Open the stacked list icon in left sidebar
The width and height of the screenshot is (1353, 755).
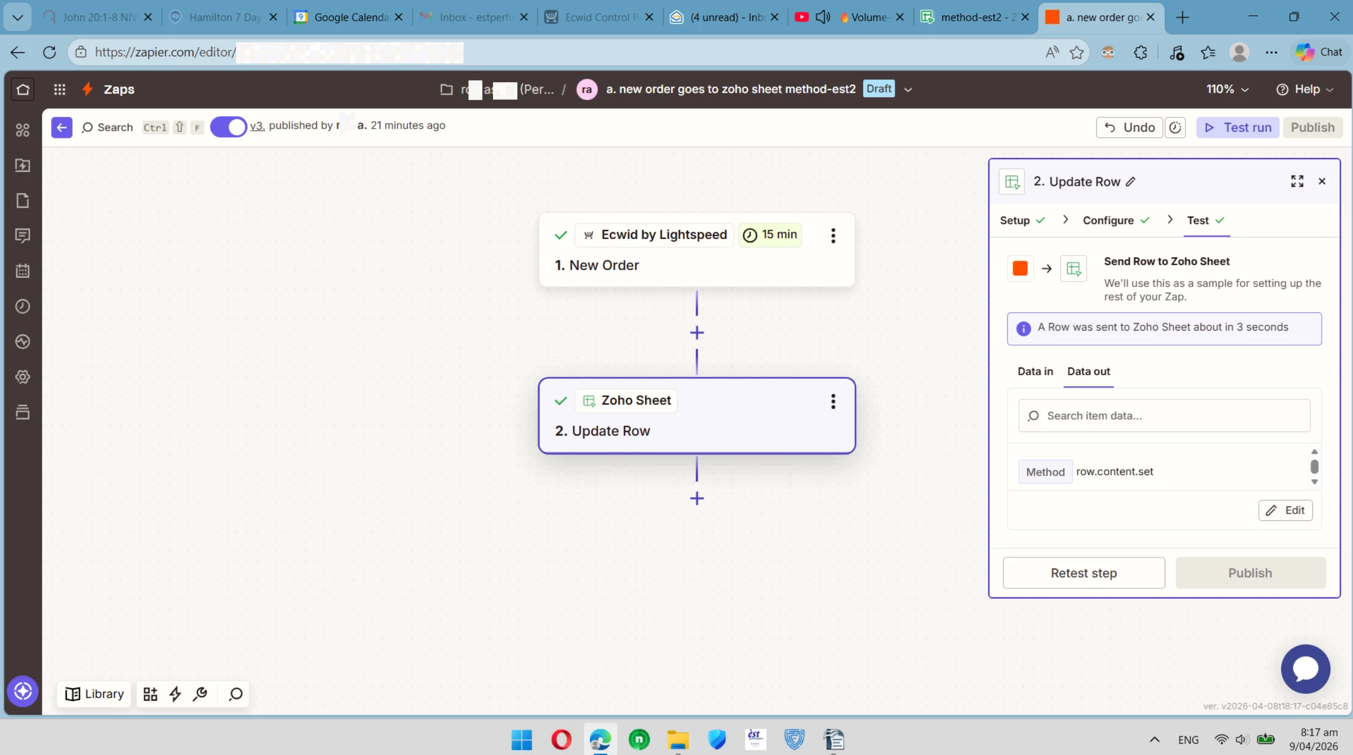point(23,412)
